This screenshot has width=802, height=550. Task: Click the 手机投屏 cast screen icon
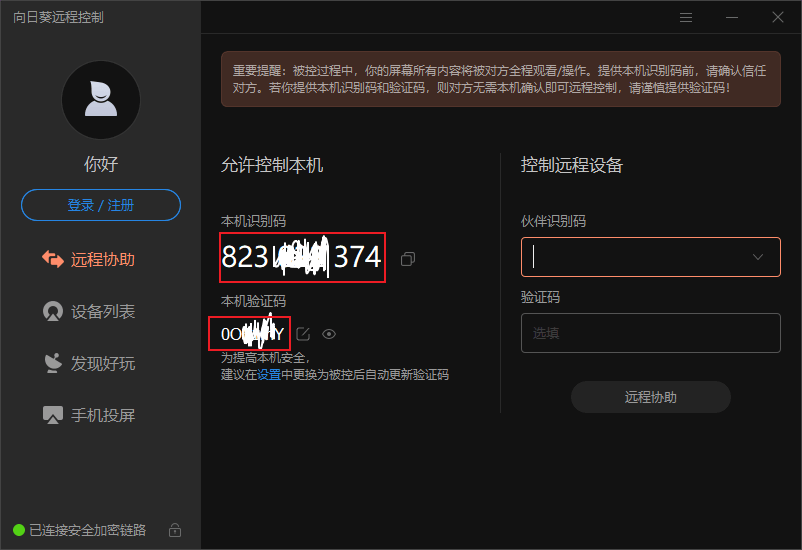click(x=53, y=415)
